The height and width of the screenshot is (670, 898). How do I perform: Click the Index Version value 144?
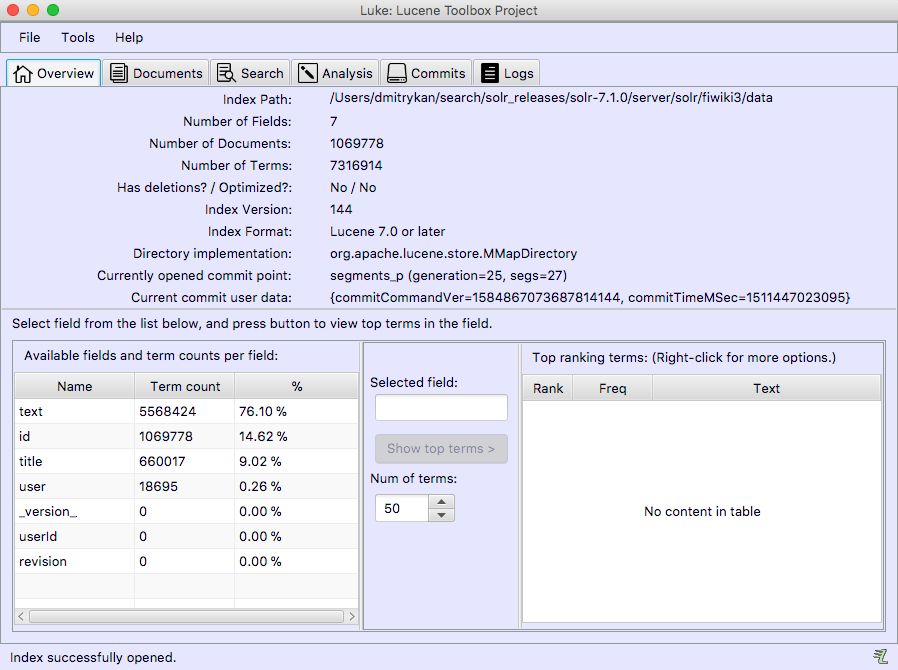(341, 210)
